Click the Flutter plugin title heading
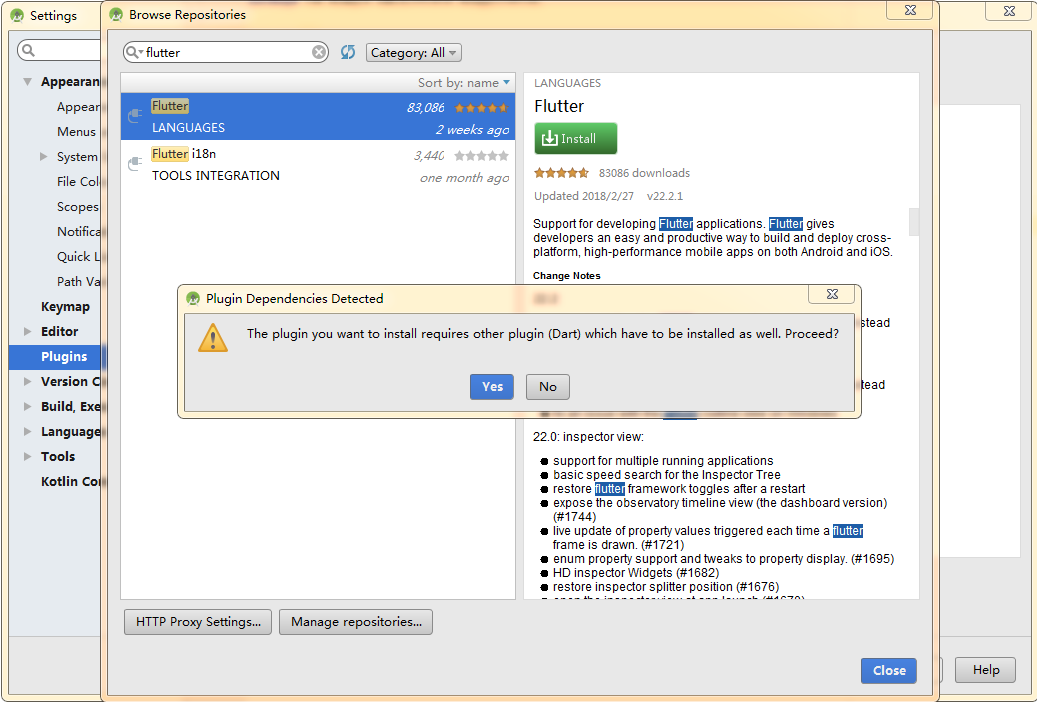1037x702 pixels. pos(559,107)
